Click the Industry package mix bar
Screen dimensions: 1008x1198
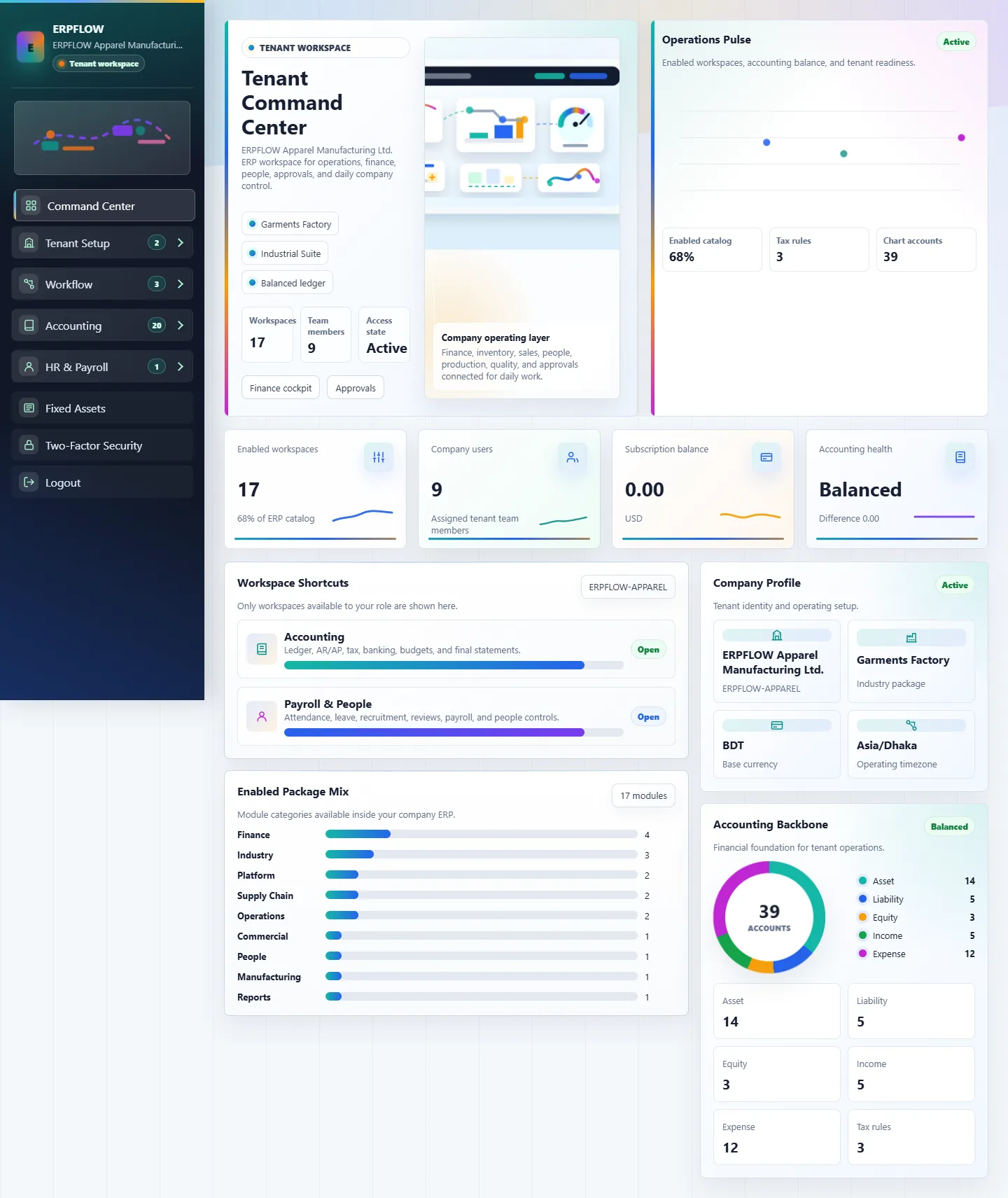pos(482,854)
